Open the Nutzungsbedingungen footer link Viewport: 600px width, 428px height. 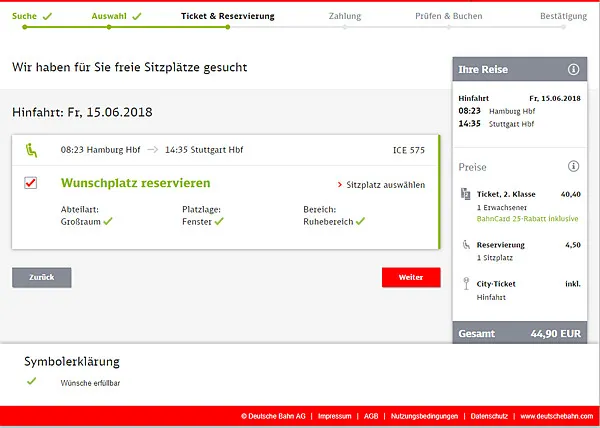pos(424,416)
